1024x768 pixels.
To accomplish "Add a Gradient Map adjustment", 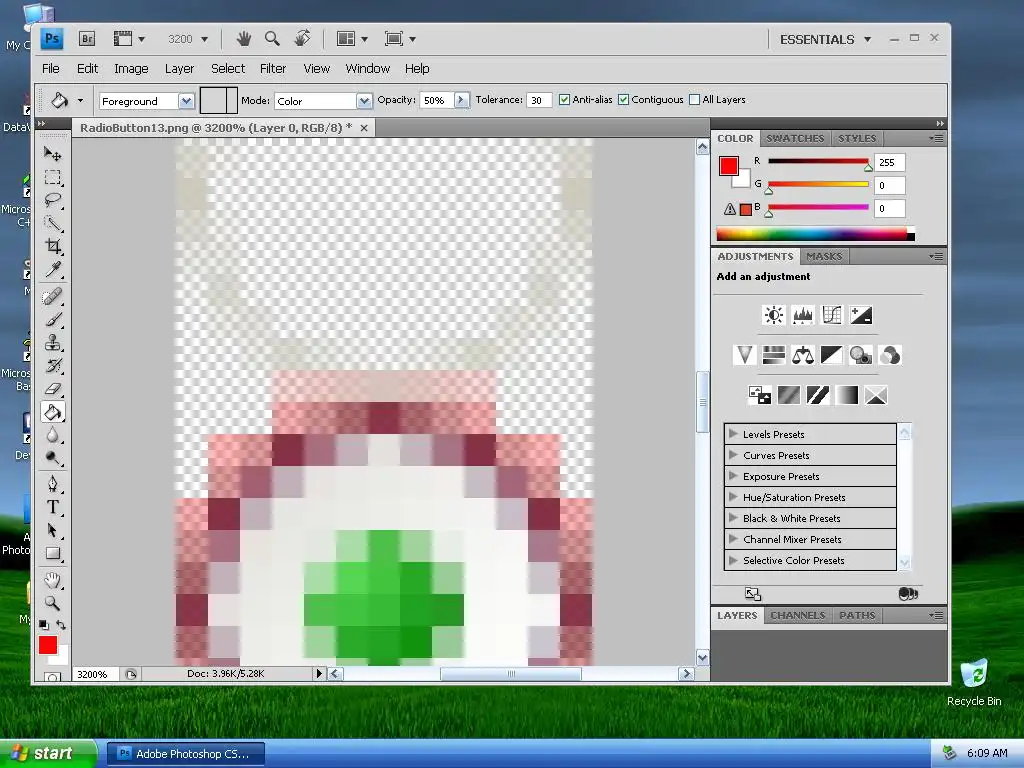I will [x=846, y=395].
